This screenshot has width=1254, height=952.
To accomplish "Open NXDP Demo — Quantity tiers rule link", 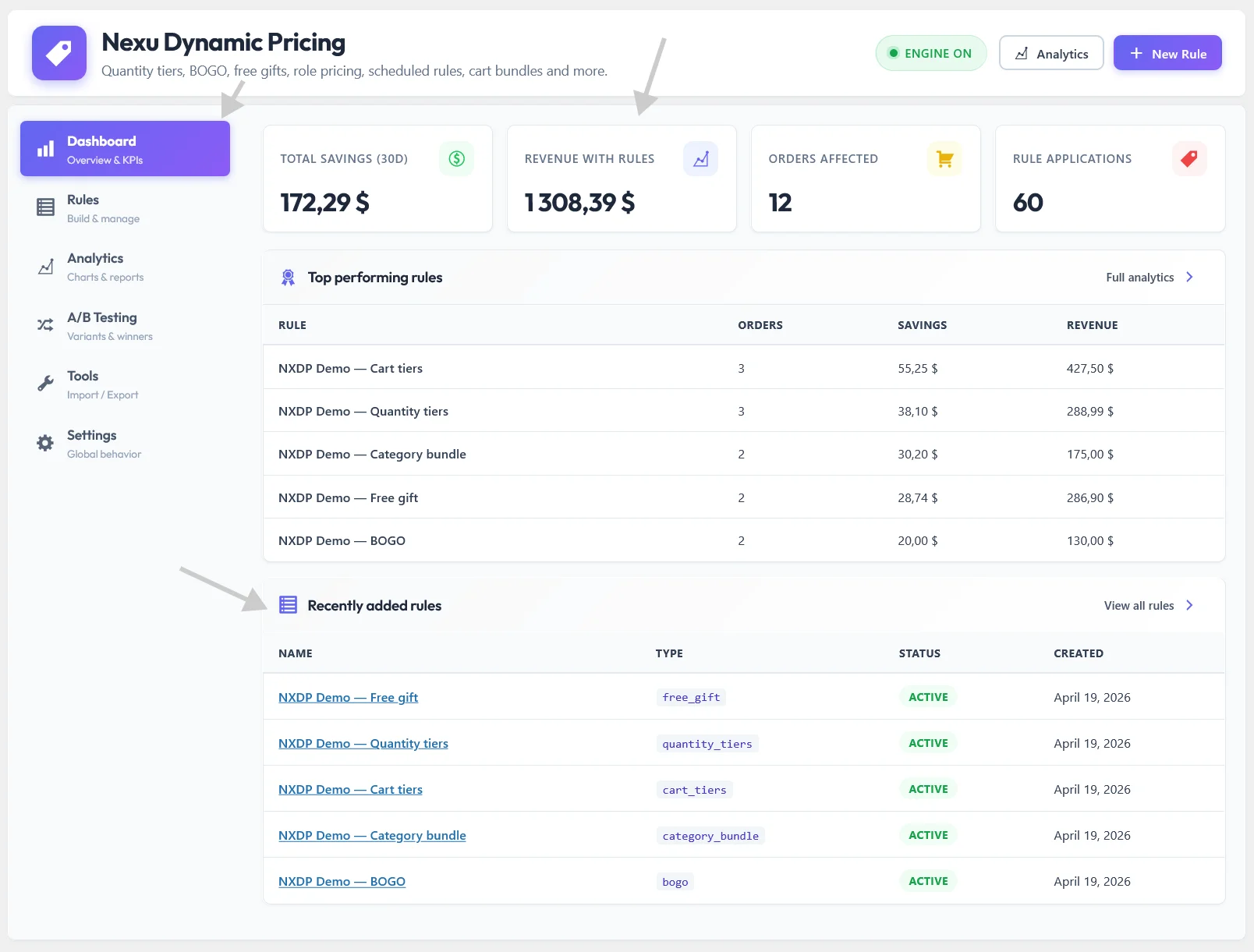I will point(363,743).
